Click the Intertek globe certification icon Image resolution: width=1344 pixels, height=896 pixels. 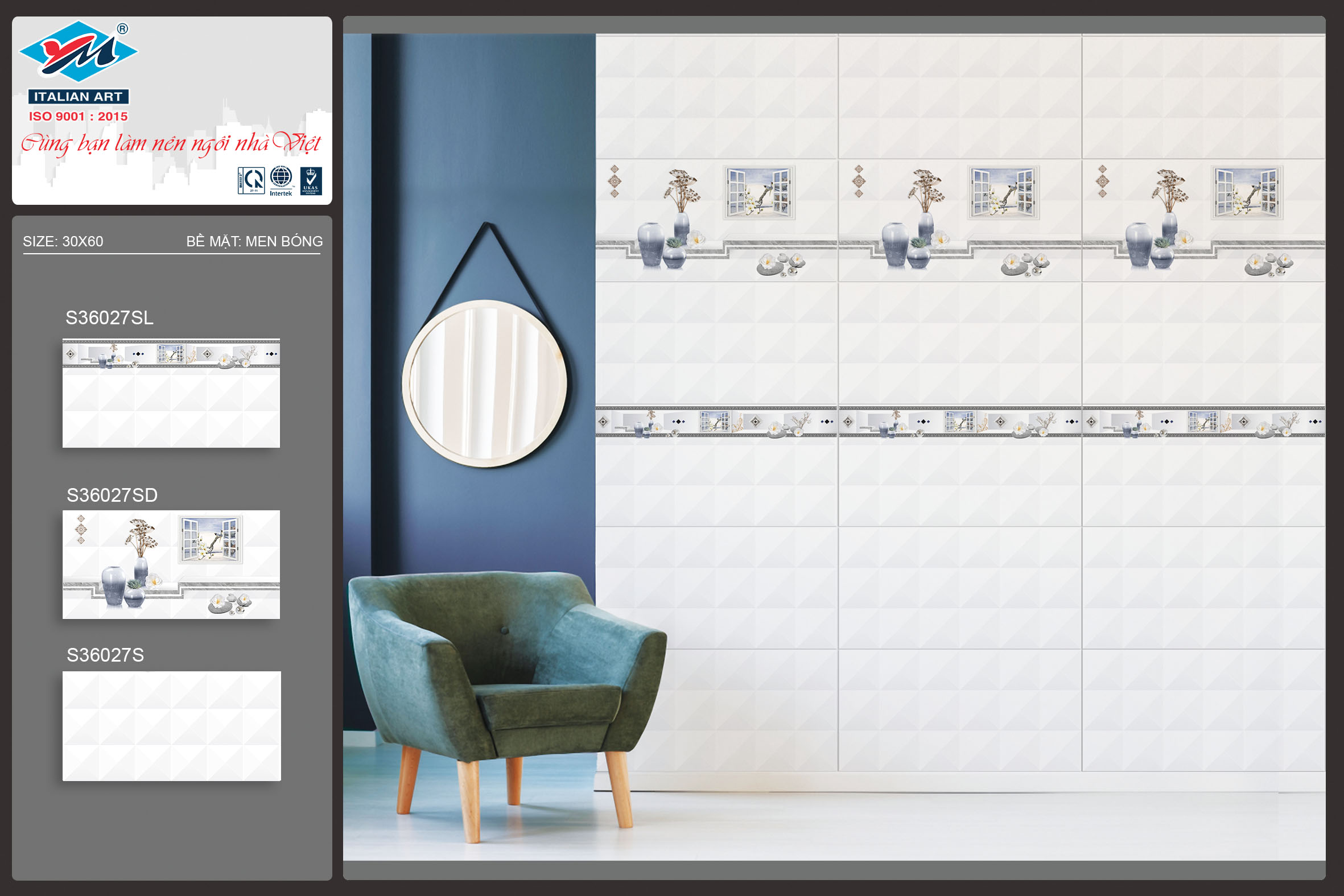(281, 180)
